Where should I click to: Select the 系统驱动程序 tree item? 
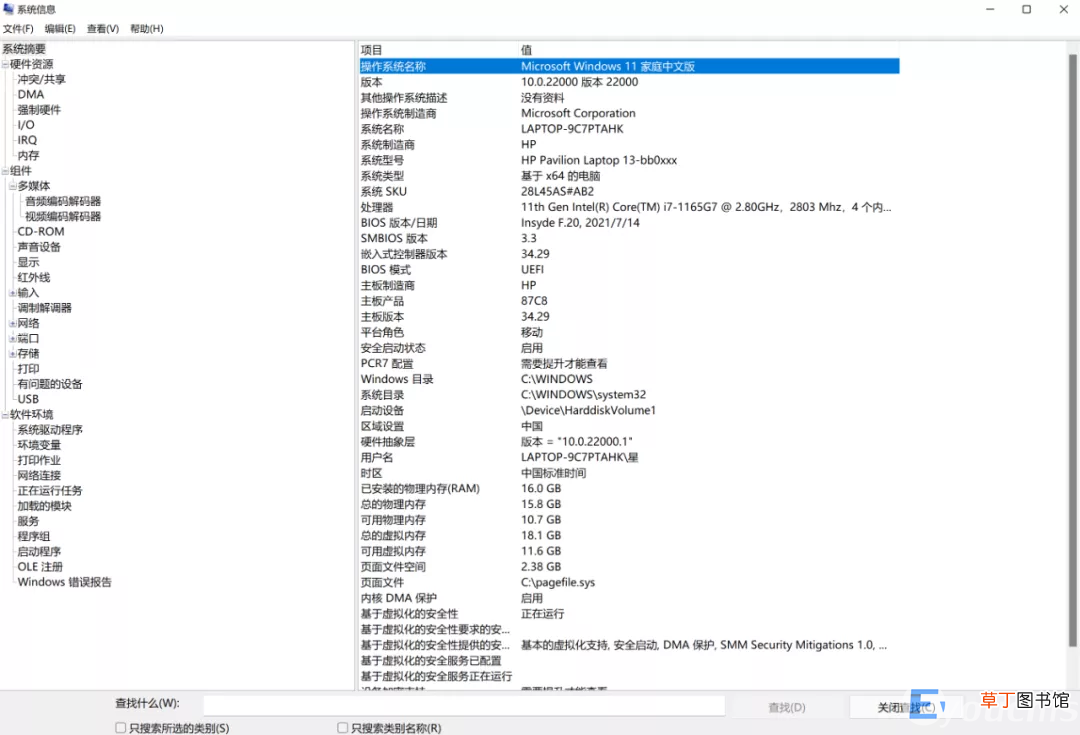[50, 430]
